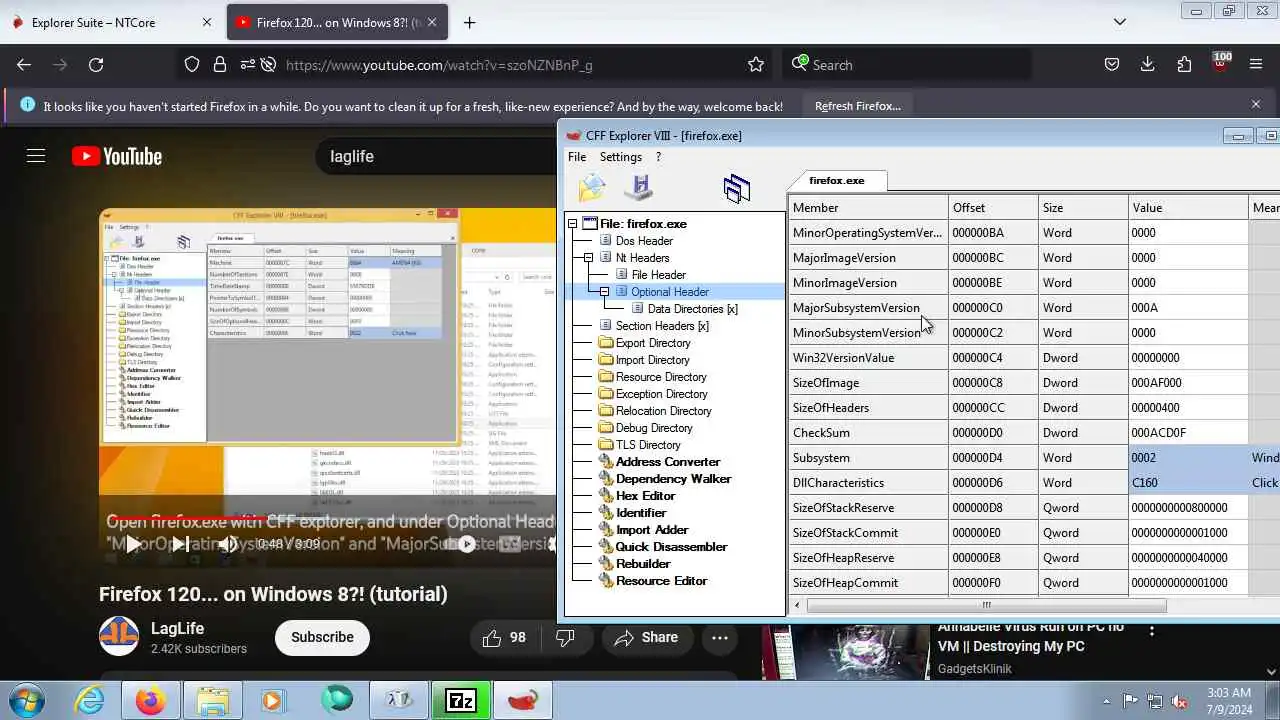Image resolution: width=1280 pixels, height=720 pixels.
Task: Select the Dos Header node
Action: tap(644, 241)
